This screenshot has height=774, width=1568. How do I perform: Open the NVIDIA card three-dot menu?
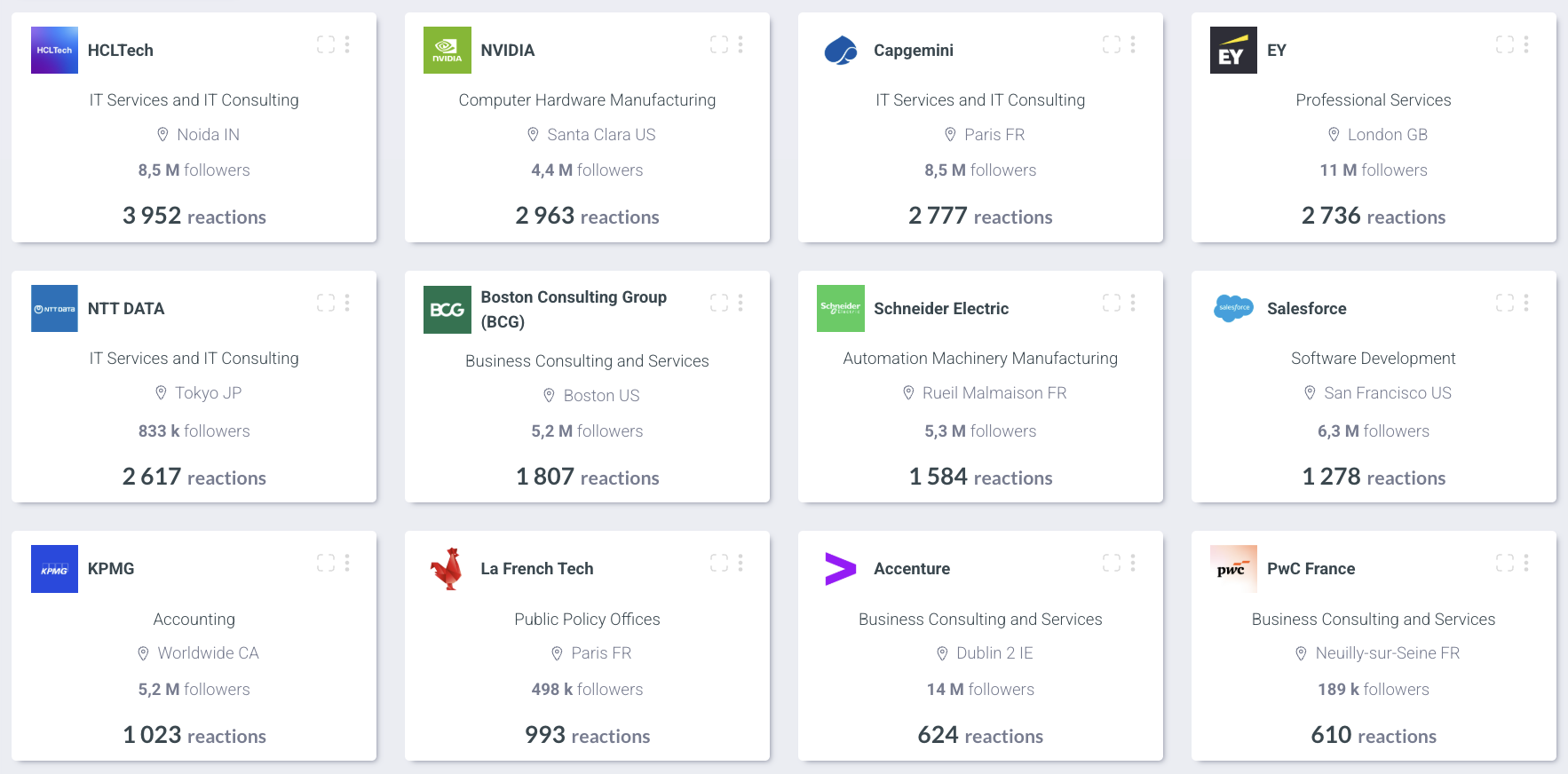tap(740, 44)
